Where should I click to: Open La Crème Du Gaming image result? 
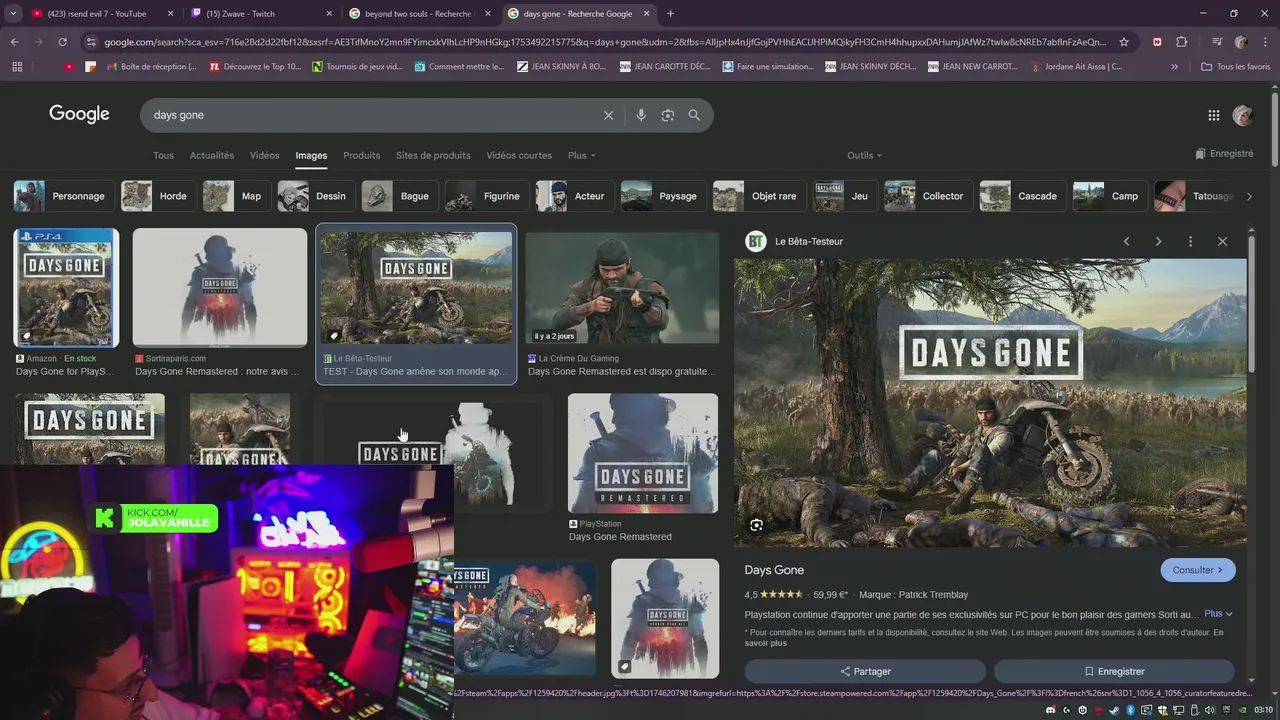622,290
